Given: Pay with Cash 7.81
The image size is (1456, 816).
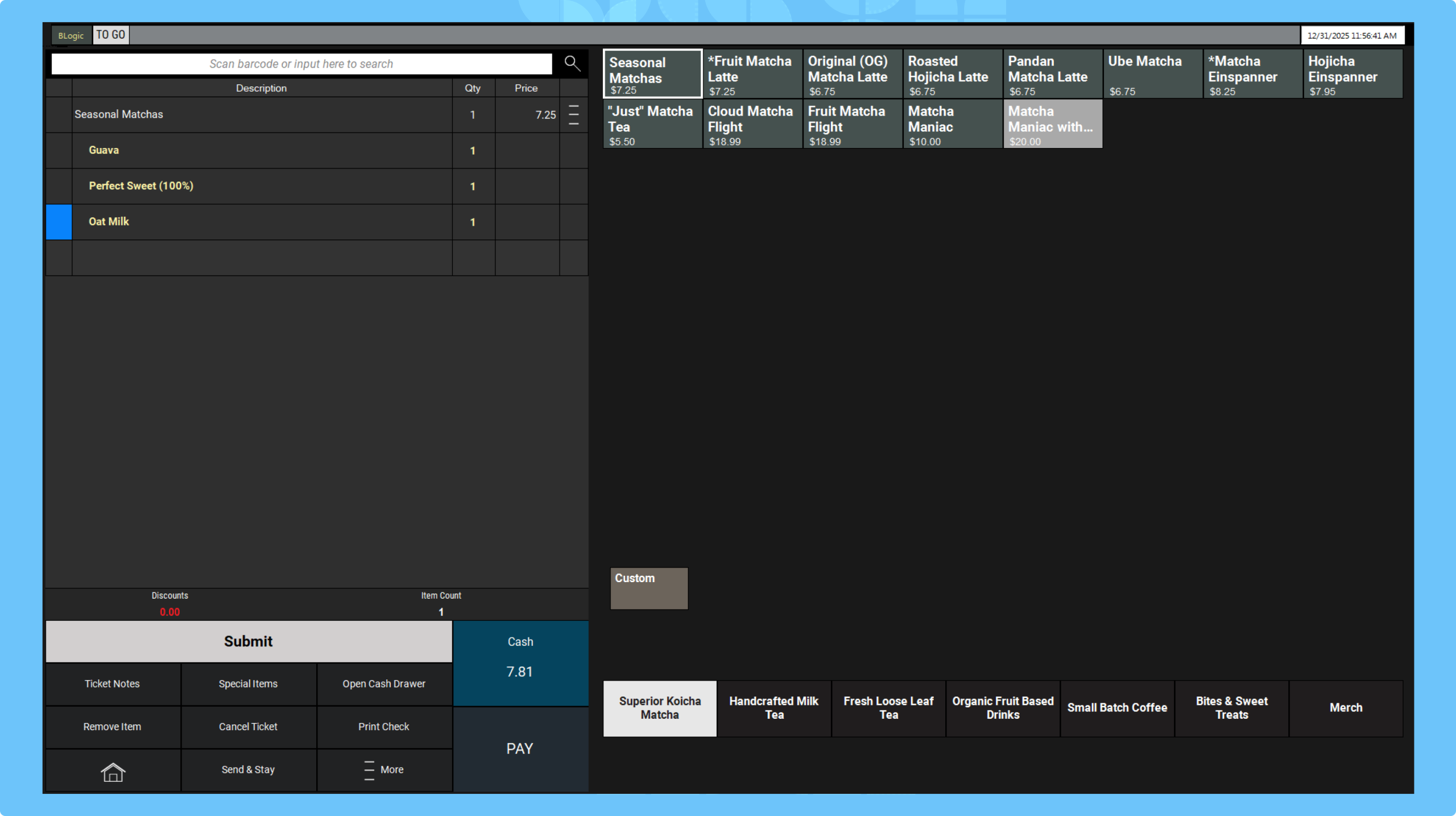Looking at the screenshot, I should tap(520, 663).
